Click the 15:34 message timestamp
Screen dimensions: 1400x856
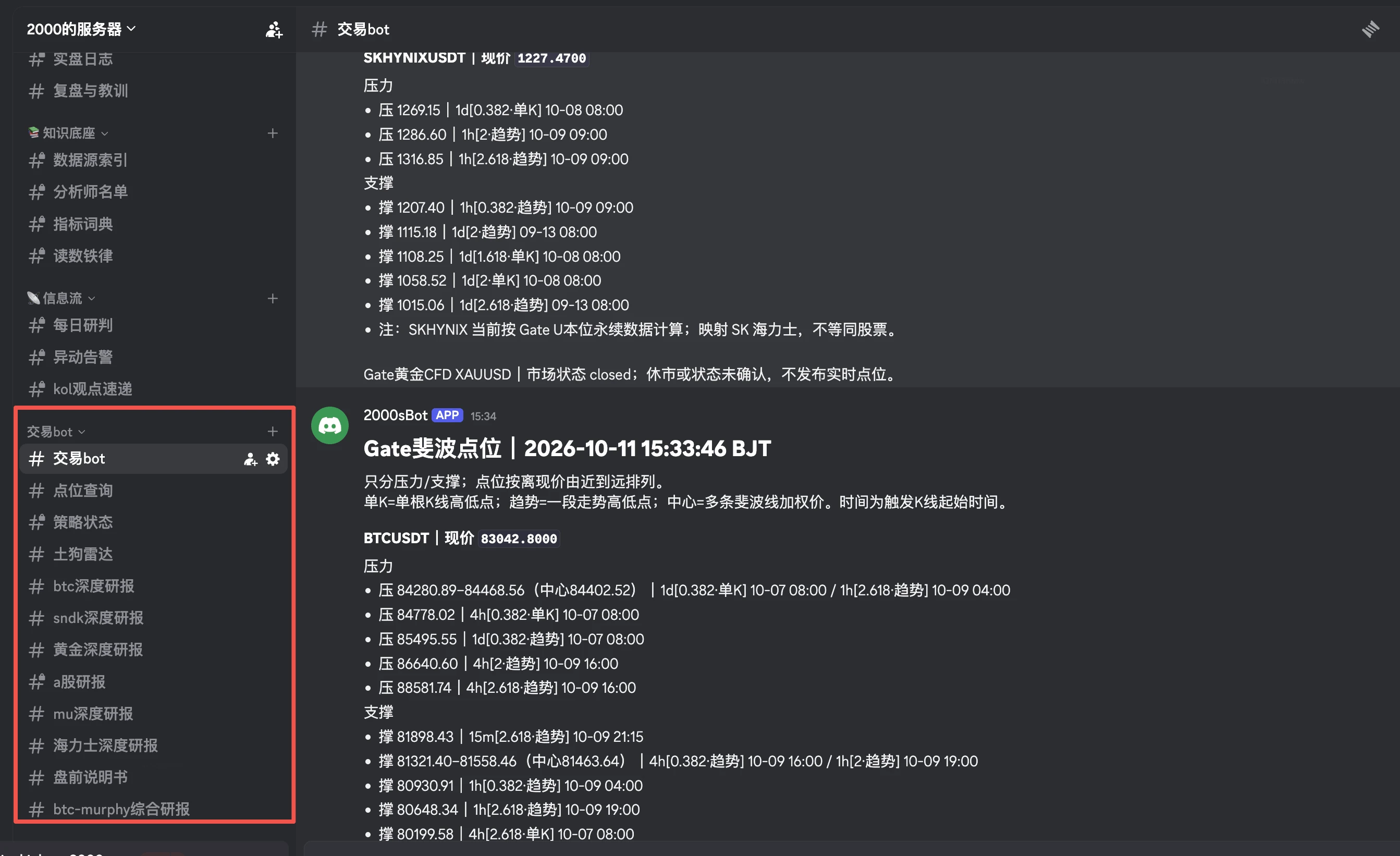pyautogui.click(x=483, y=417)
